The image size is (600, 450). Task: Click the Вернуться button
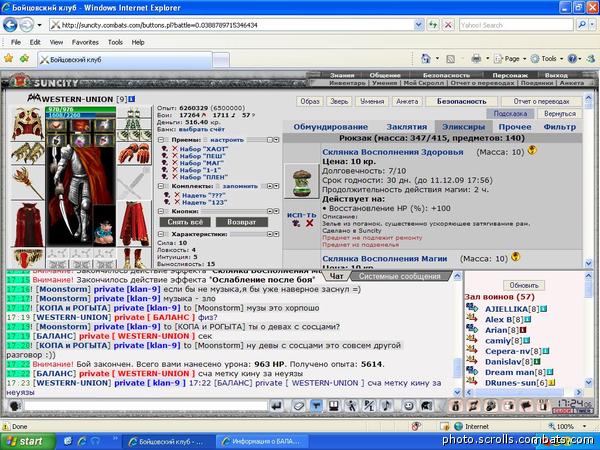(559, 114)
